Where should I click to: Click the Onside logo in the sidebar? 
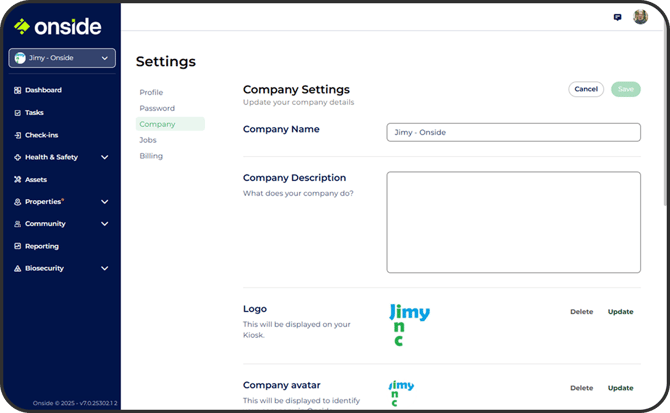coord(58,26)
